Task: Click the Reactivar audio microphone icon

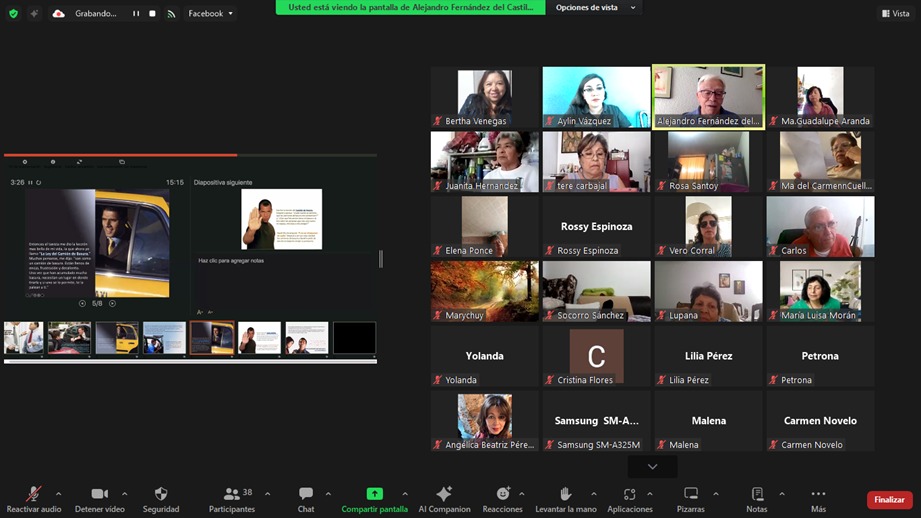Action: (x=33, y=494)
